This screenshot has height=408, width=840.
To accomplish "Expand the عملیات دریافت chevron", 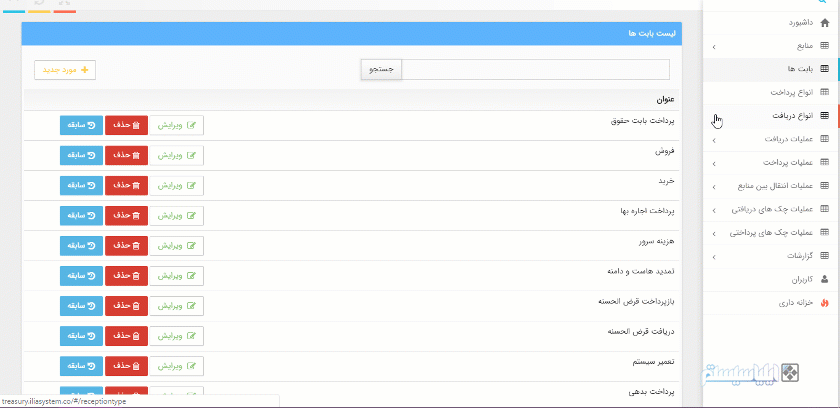I will pyautogui.click(x=713, y=139).
